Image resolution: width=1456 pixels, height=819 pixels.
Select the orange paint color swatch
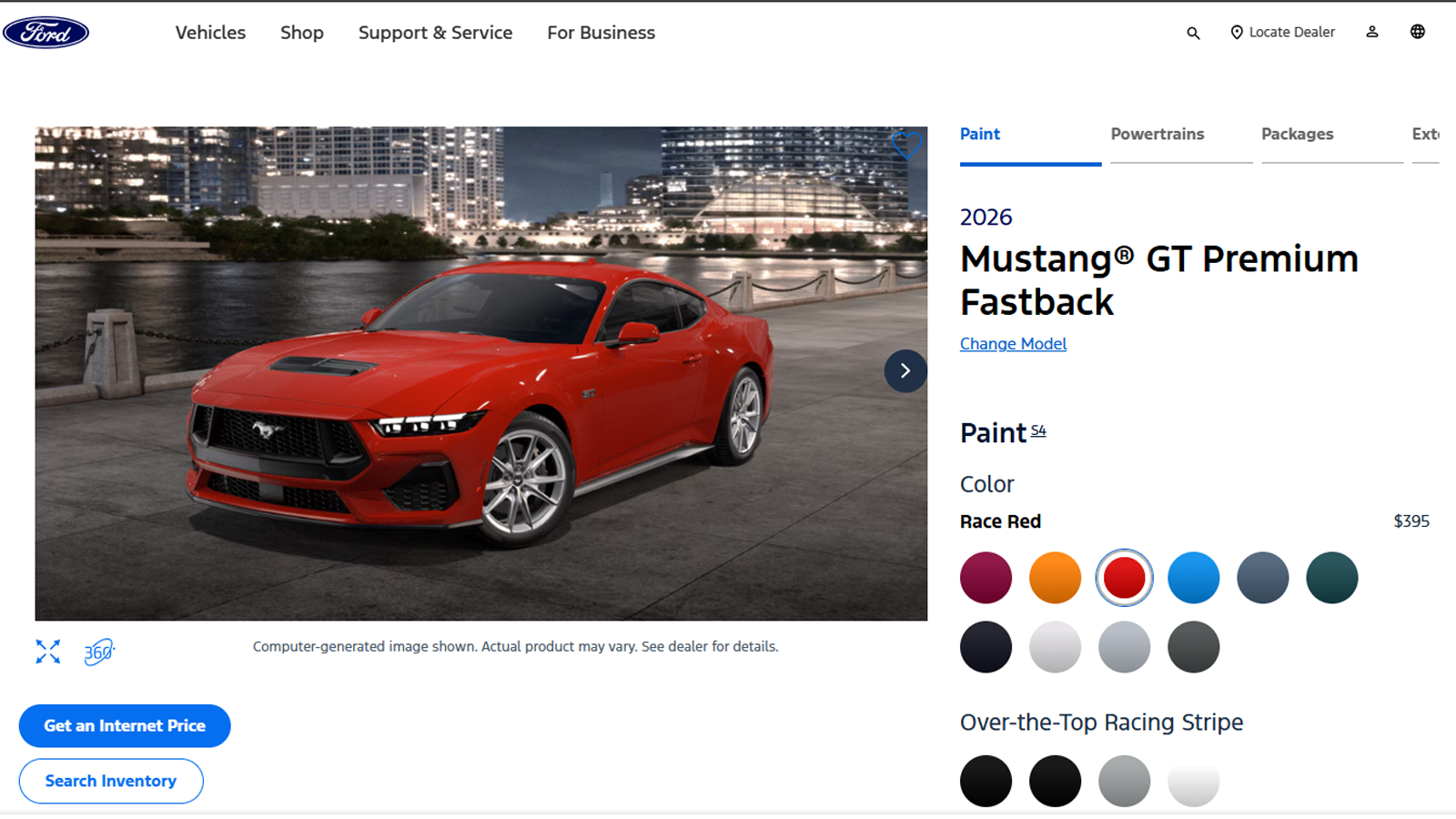(x=1055, y=578)
